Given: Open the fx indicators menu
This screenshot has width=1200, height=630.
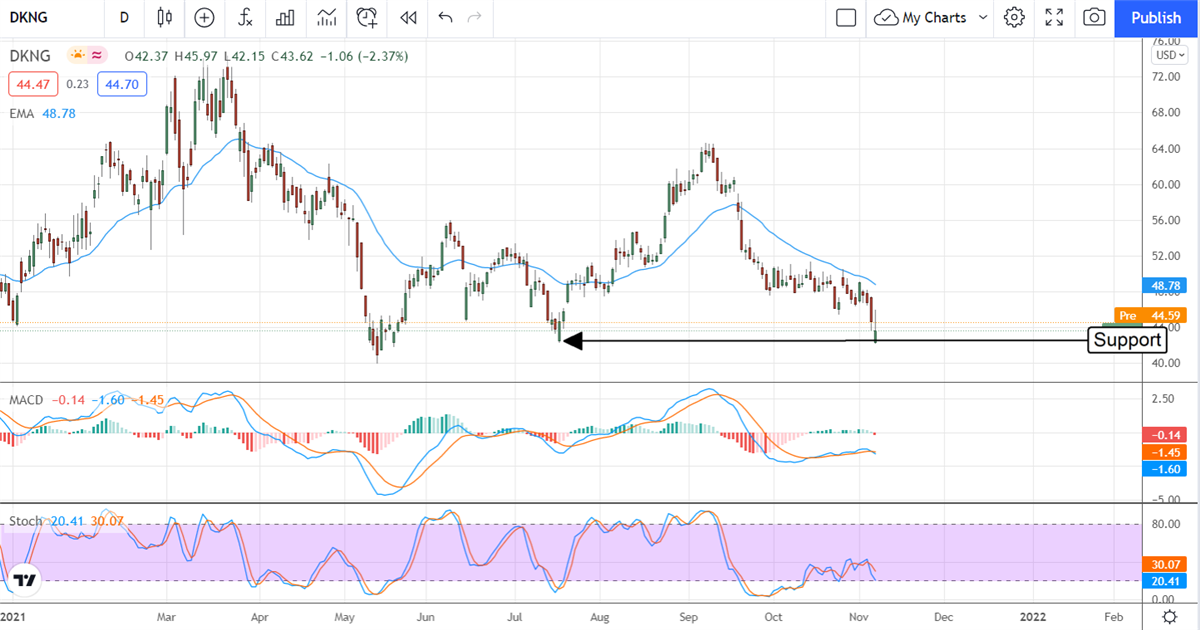Looking at the screenshot, I should 244,17.
